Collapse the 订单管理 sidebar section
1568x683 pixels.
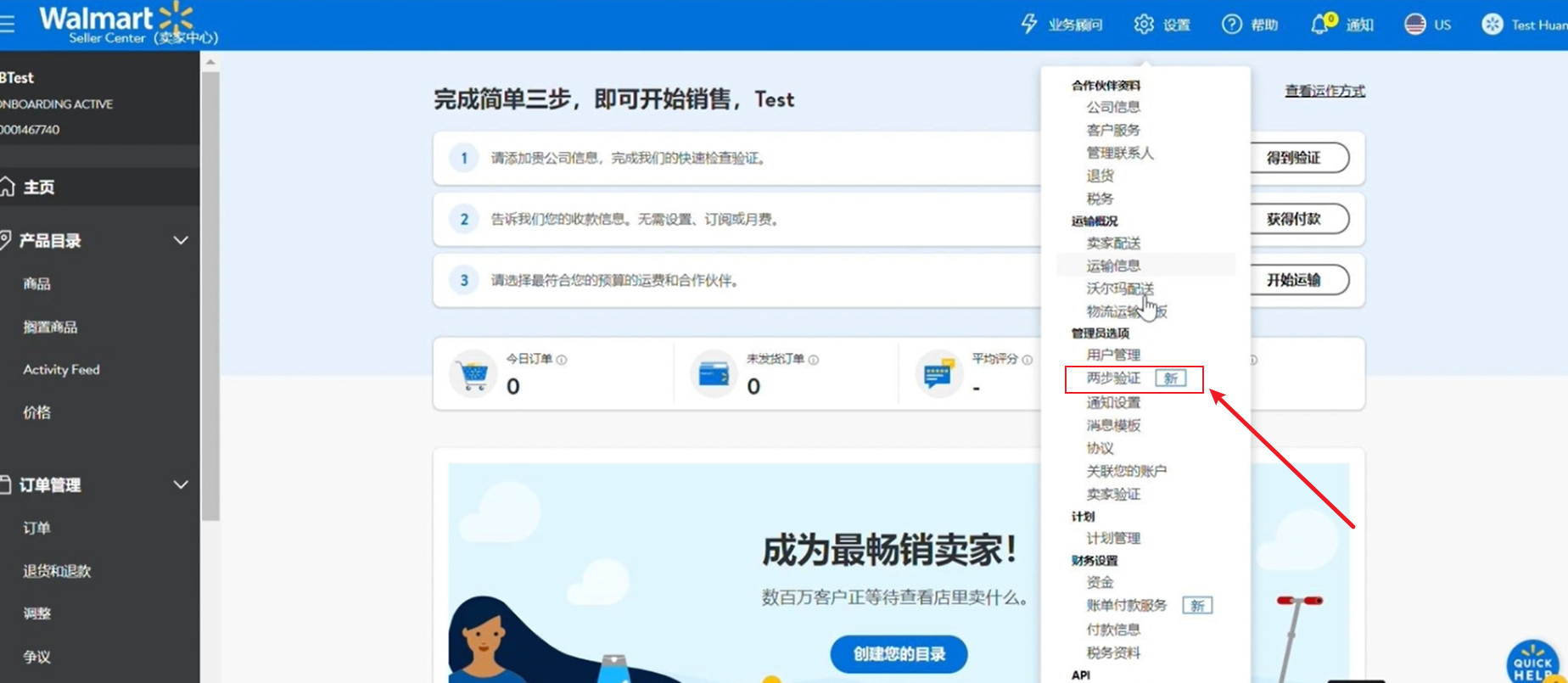[x=181, y=484]
